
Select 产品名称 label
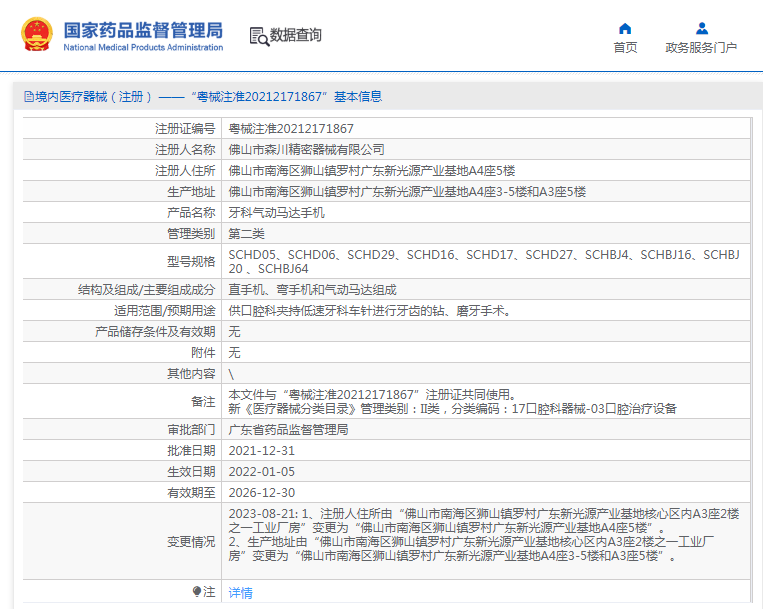coord(191,213)
